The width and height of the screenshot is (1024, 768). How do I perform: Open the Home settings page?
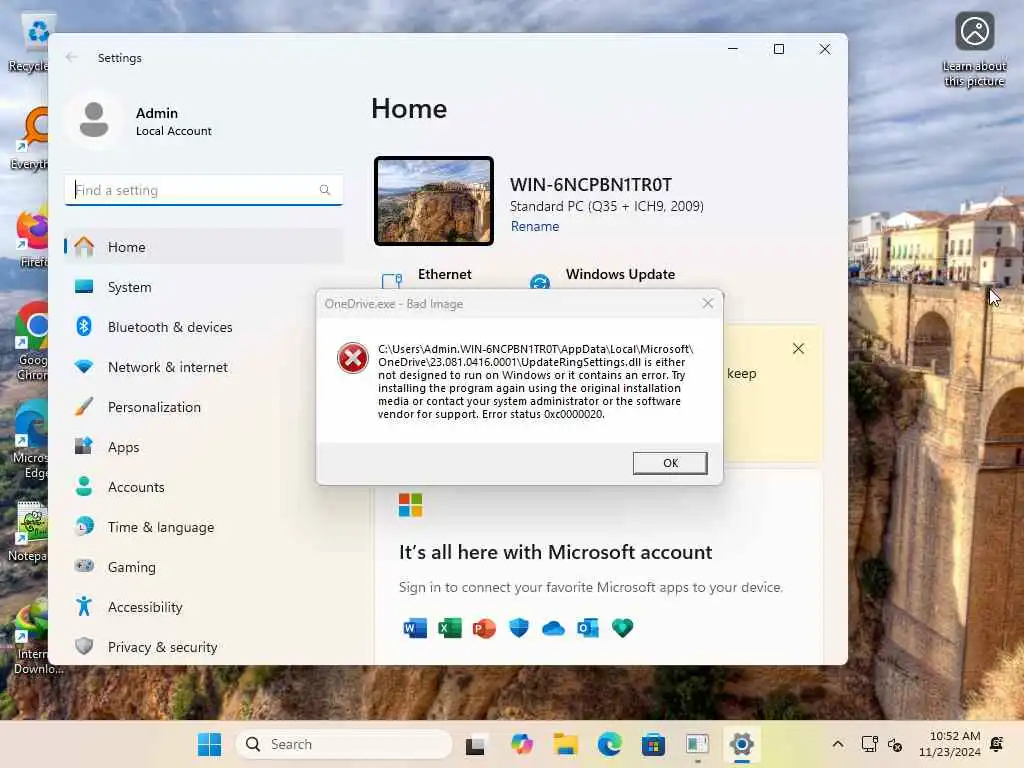[x=204, y=247]
